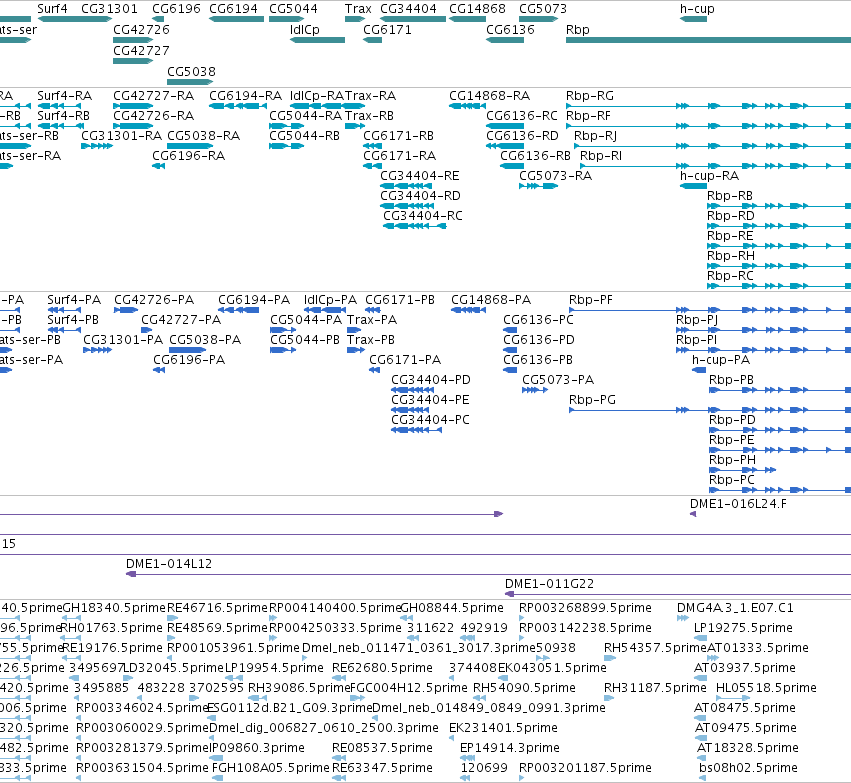Select the CG42727-RA transcript label

pyautogui.click(x=154, y=96)
